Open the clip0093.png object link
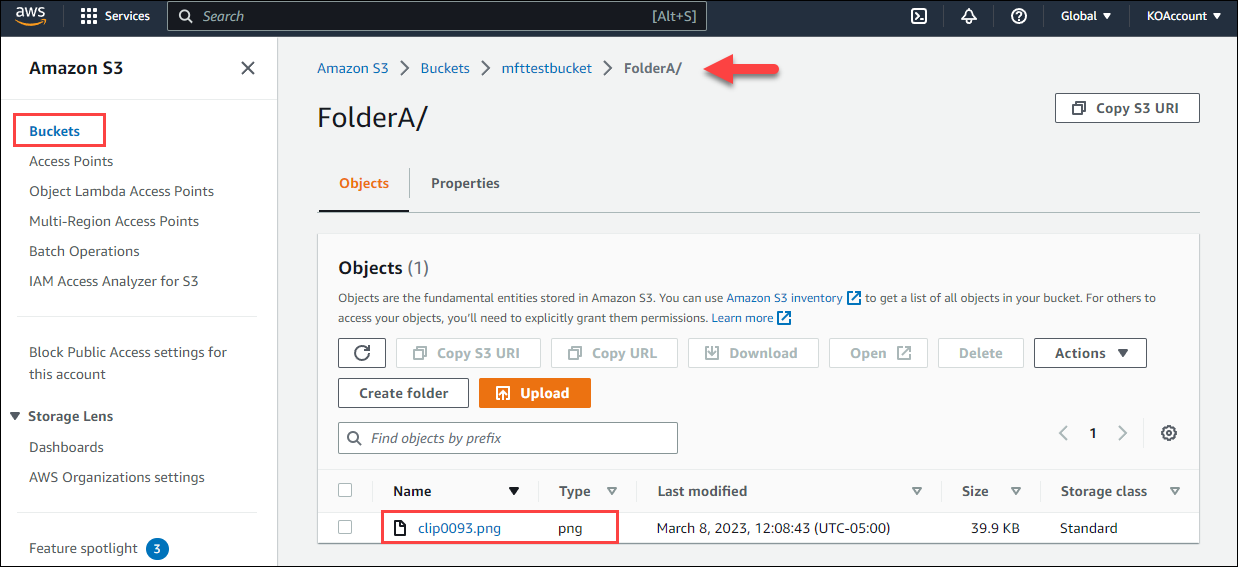 click(459, 528)
